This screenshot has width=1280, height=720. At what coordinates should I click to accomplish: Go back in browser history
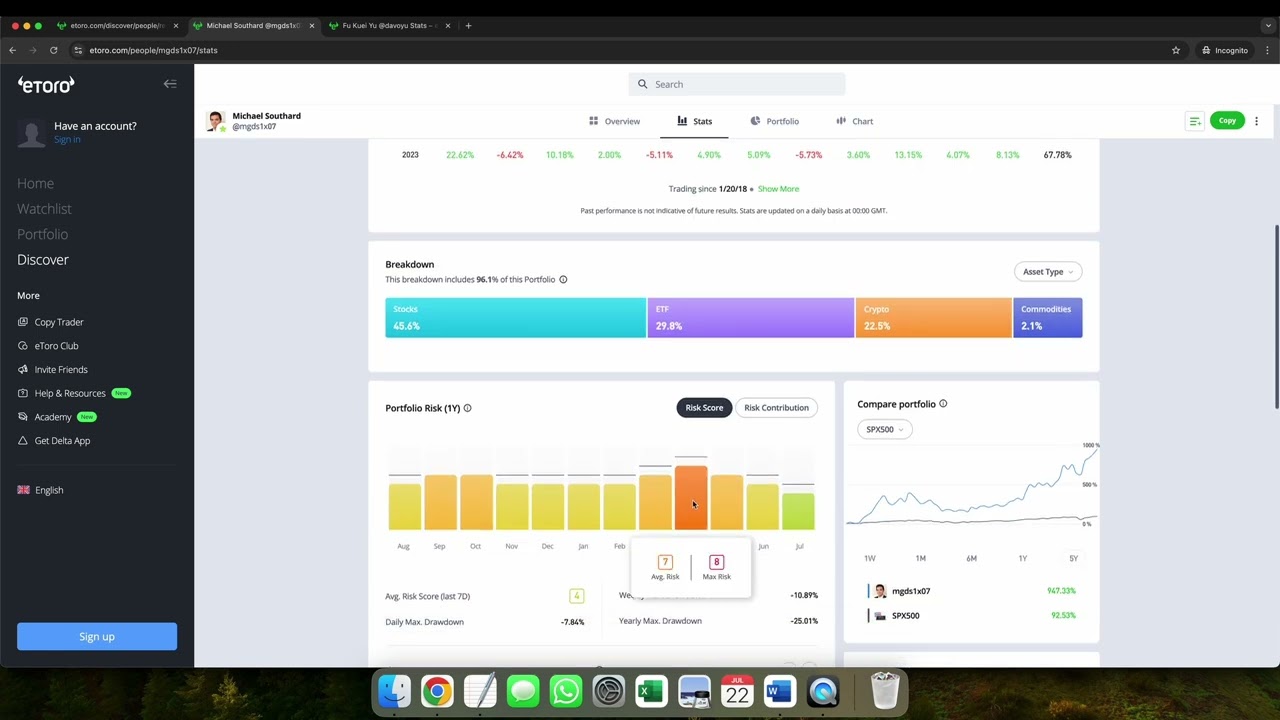pos(12,50)
